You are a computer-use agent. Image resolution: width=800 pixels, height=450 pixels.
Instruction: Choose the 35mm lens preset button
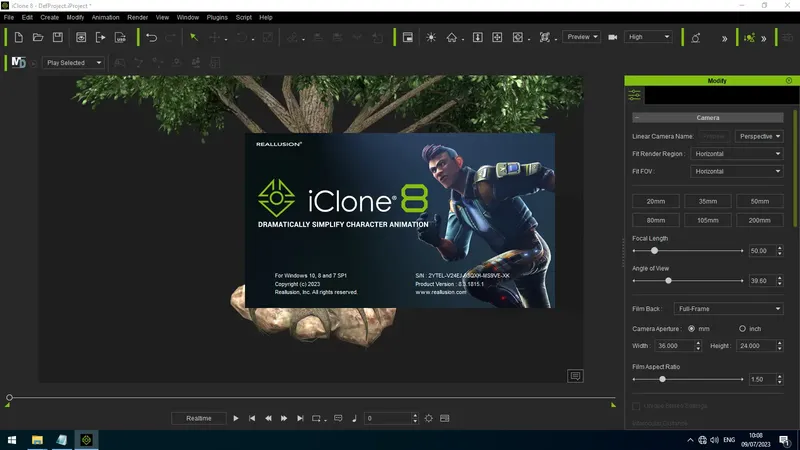pos(708,201)
